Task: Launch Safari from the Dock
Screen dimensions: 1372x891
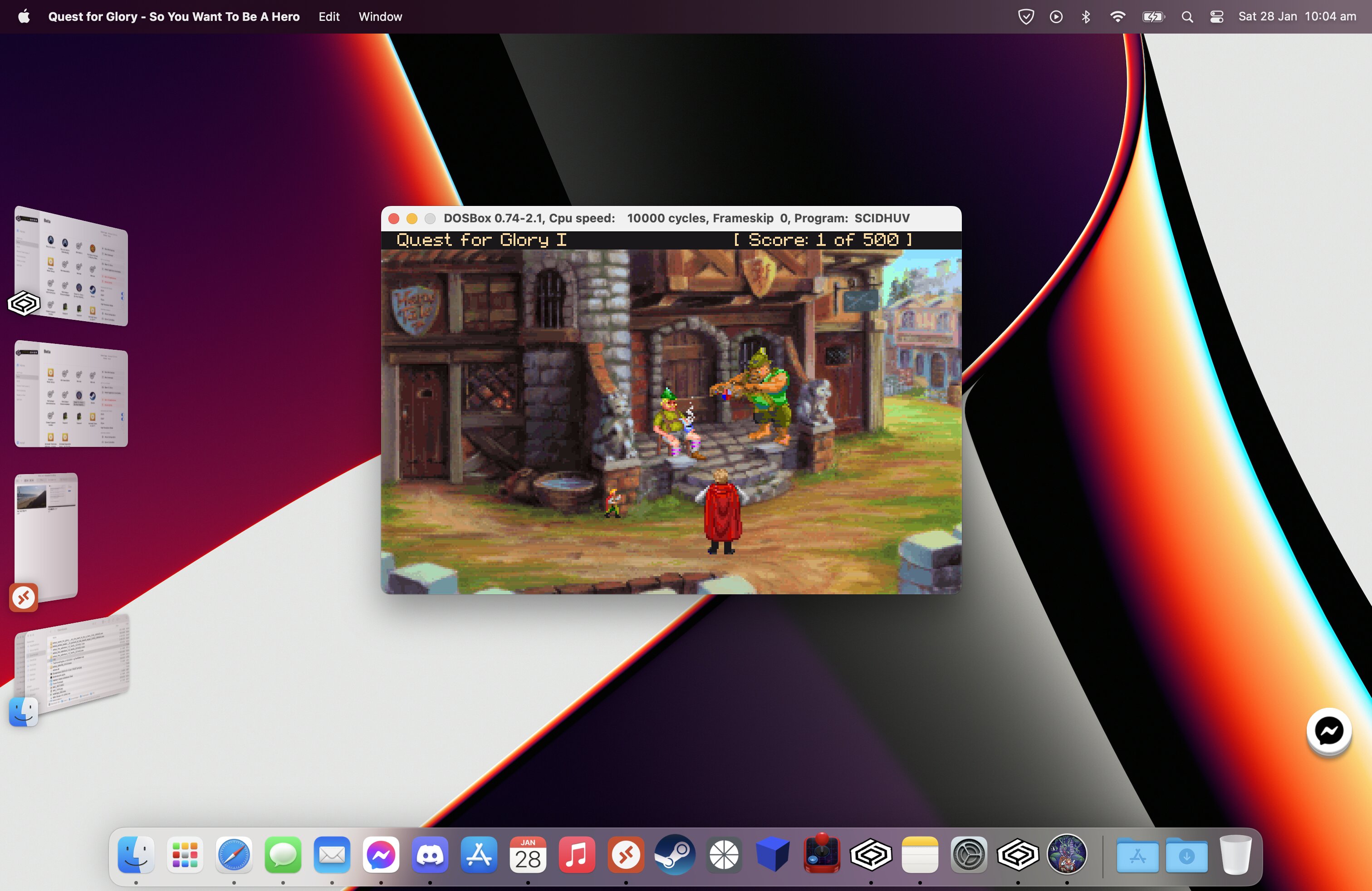Action: 234,855
